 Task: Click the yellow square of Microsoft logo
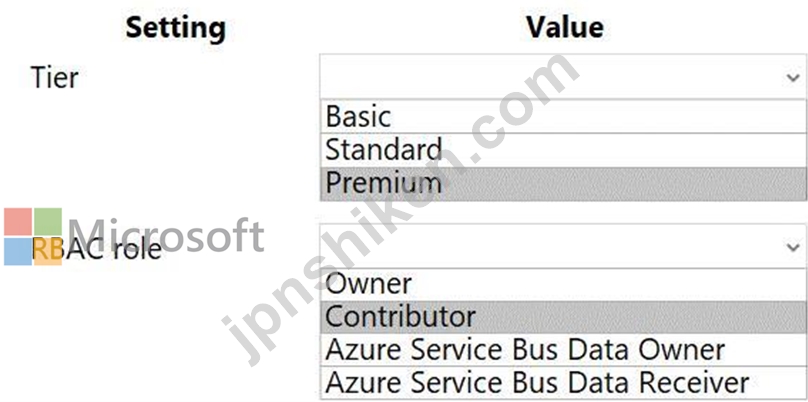[x=48, y=252]
